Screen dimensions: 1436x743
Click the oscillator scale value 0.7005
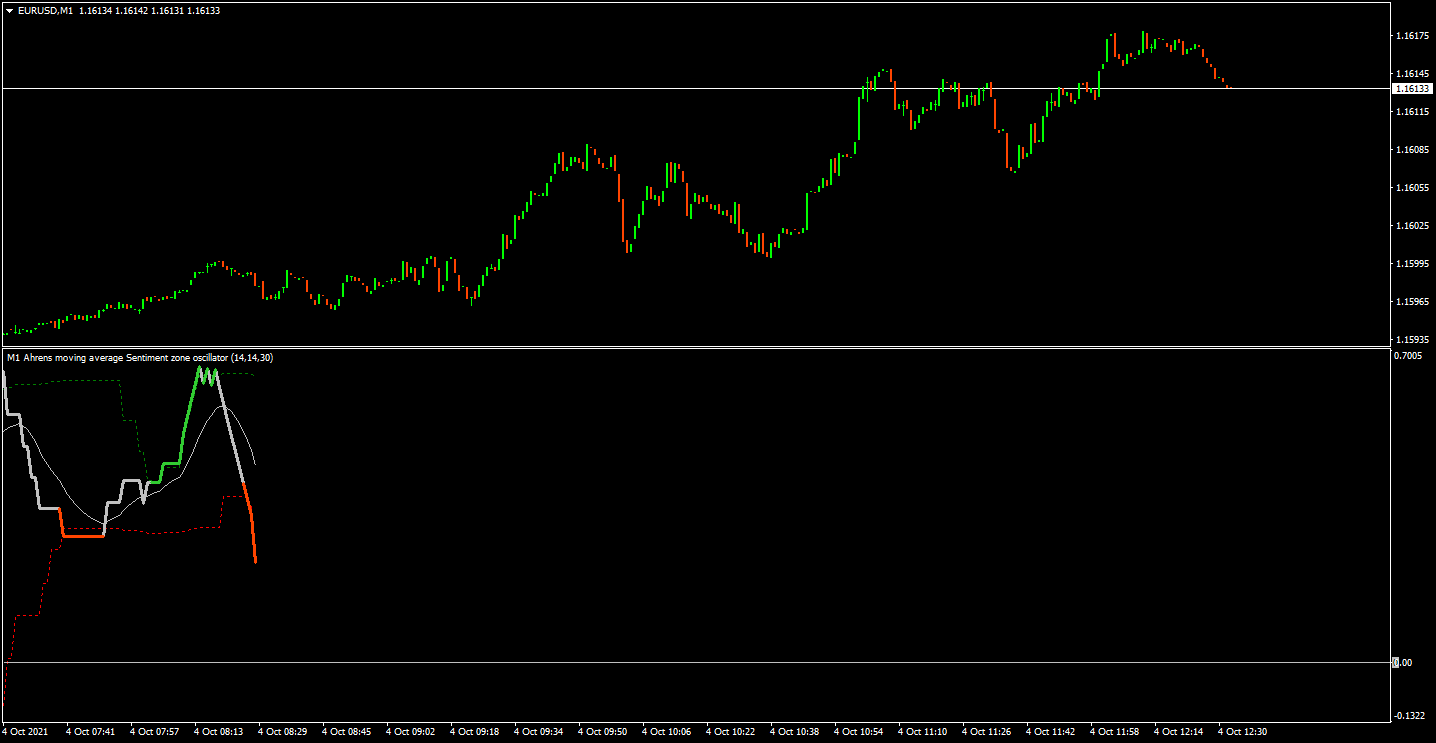1408,355
